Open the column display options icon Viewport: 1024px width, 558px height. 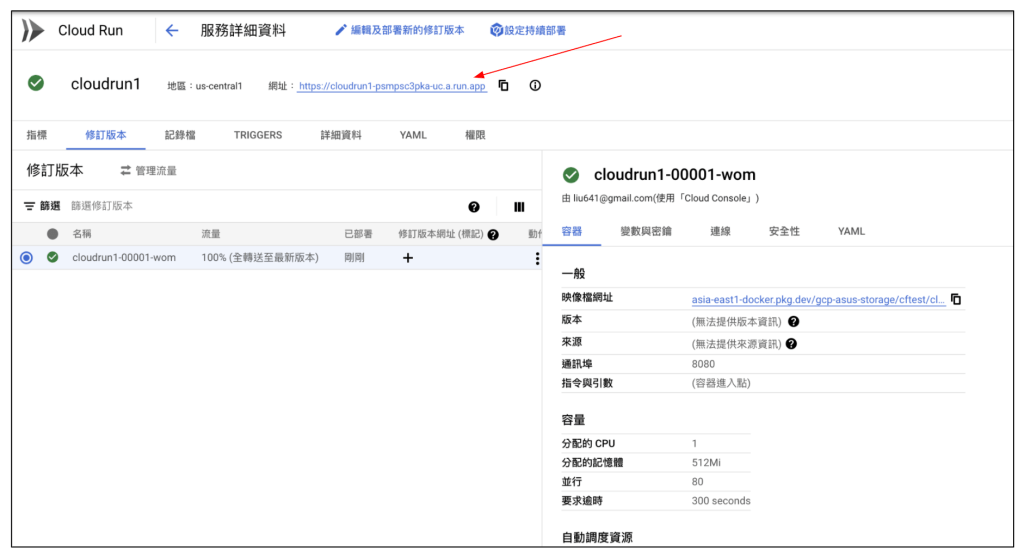pyautogui.click(x=519, y=207)
